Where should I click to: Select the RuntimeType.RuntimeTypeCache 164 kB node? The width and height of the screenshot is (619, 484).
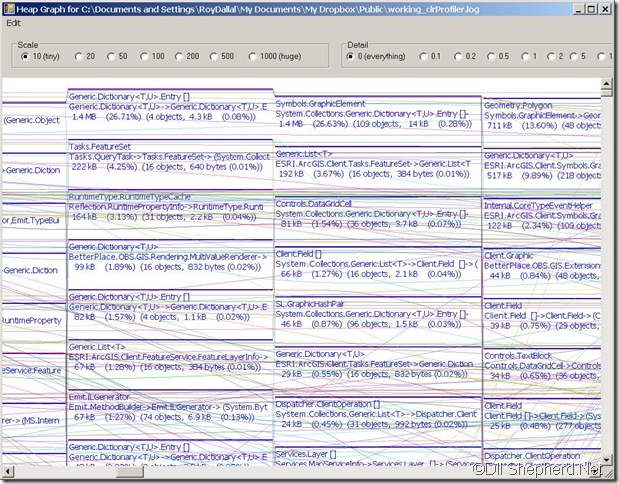click(x=170, y=214)
